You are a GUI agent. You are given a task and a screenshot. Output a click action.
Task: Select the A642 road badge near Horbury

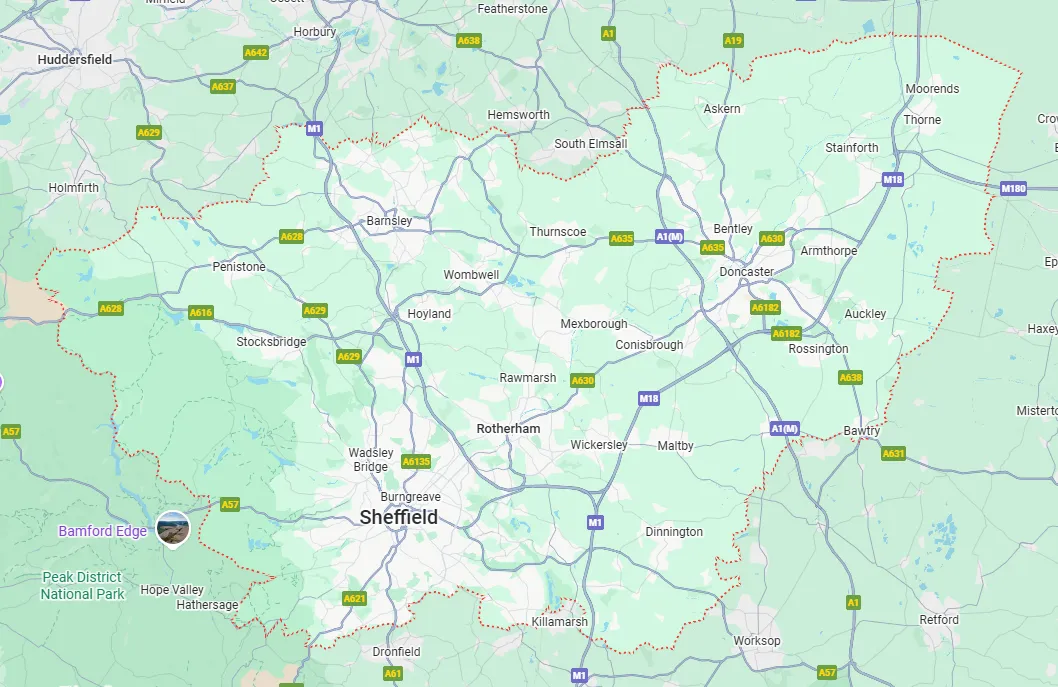click(x=256, y=52)
